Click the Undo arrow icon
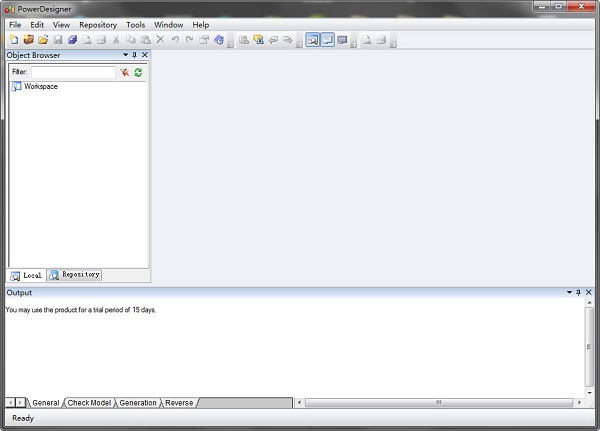 tap(175, 39)
